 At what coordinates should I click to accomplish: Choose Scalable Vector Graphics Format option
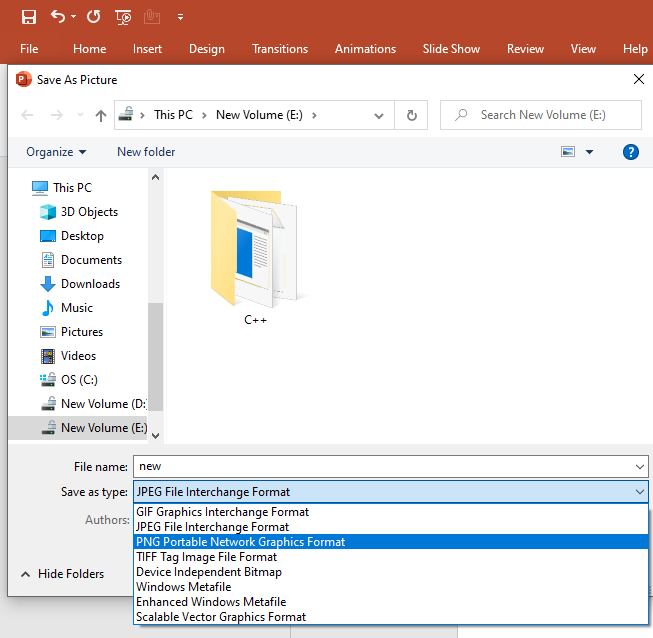tap(221, 617)
